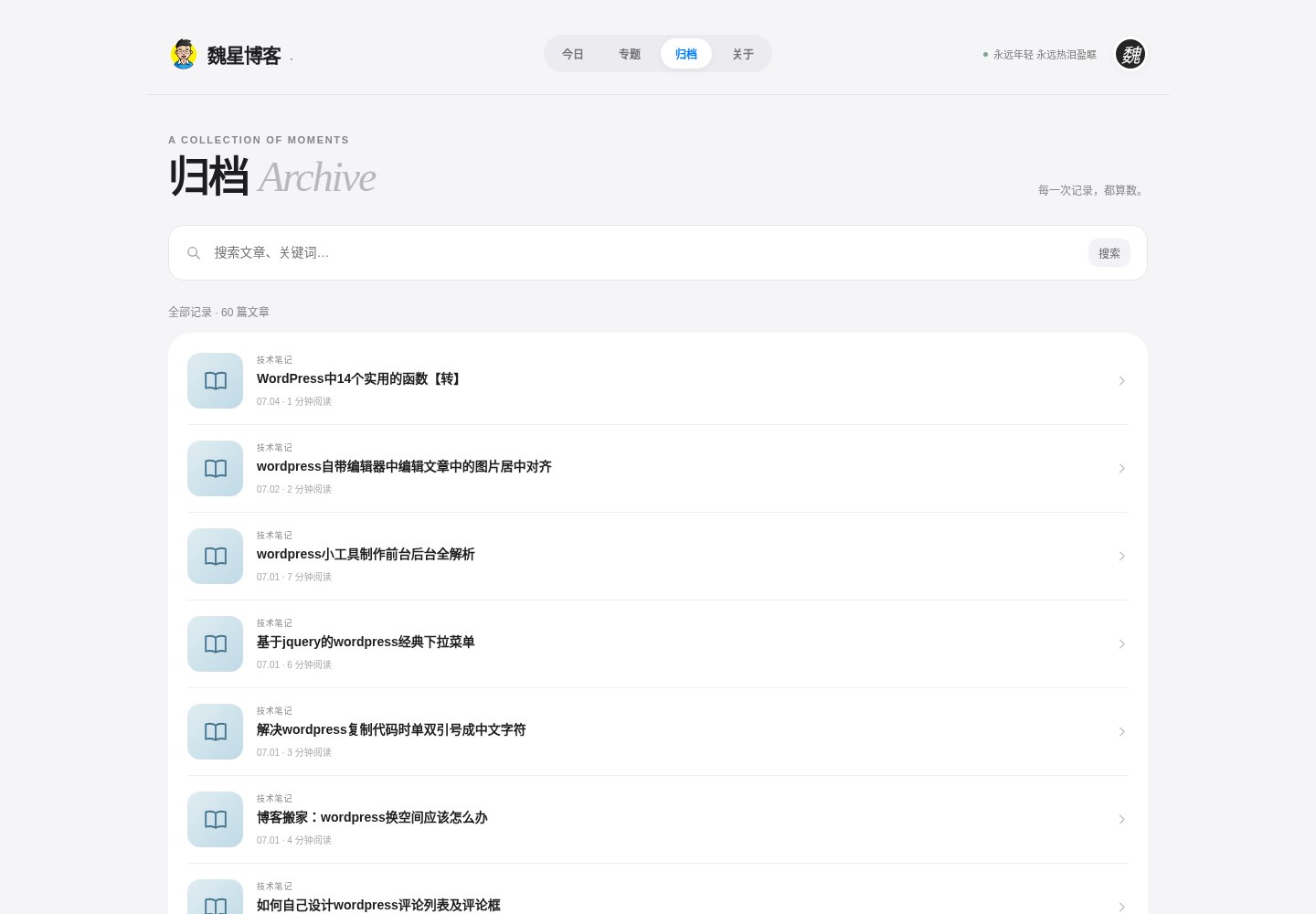Click book icon beside 解决wordpress复制代码 article
Image resolution: width=1316 pixels, height=914 pixels.
216,731
